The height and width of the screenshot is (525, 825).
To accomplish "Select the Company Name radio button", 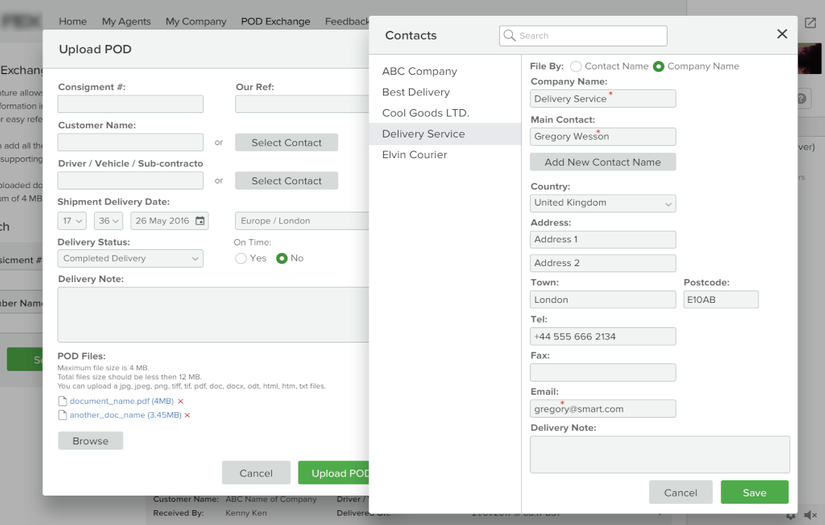I will click(x=658, y=66).
